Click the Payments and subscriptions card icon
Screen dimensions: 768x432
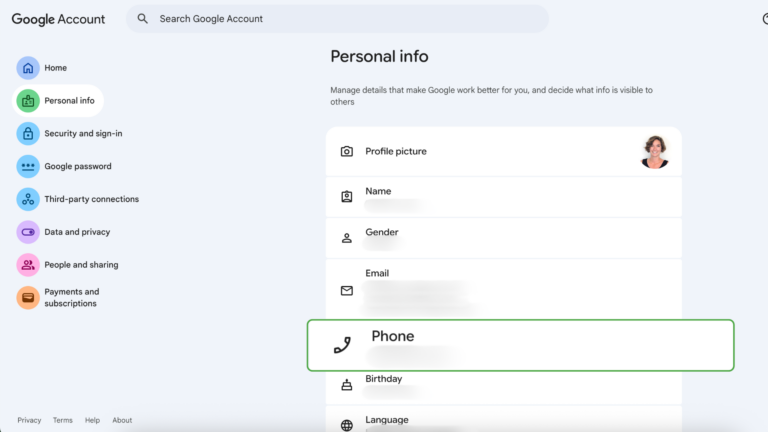coord(28,297)
